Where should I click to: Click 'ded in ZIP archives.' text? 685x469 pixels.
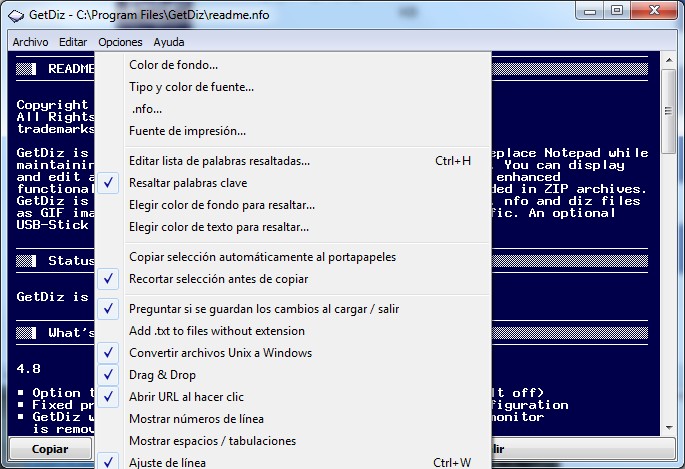pos(569,189)
